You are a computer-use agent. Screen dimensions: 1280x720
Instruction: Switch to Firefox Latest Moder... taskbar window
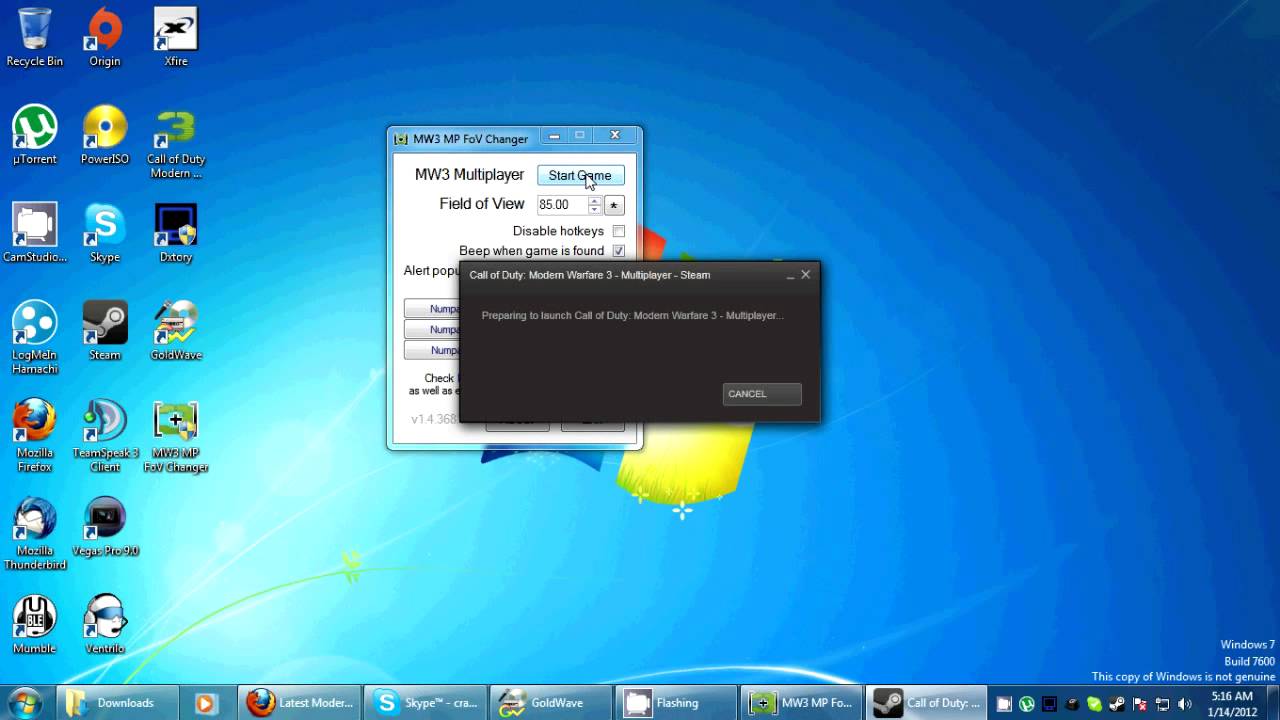[x=301, y=703]
